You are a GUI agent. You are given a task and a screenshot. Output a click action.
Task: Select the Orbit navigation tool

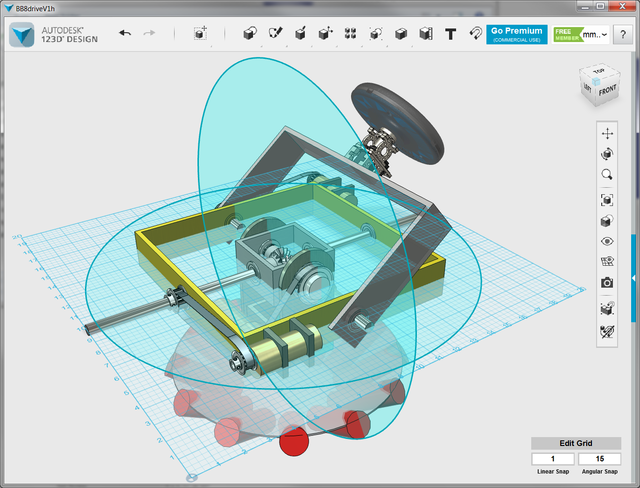[607, 154]
